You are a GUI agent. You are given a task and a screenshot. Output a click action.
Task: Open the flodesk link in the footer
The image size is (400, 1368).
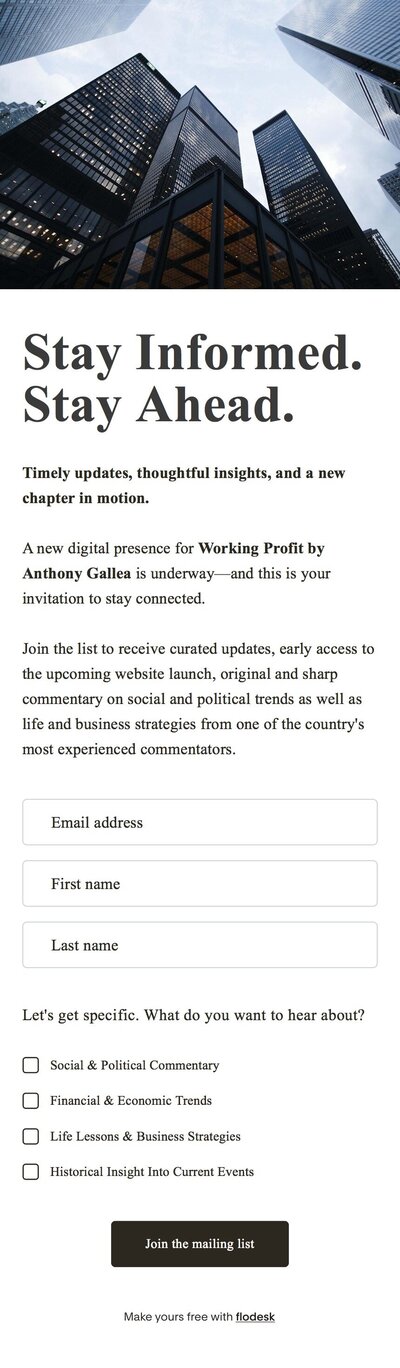[255, 1317]
